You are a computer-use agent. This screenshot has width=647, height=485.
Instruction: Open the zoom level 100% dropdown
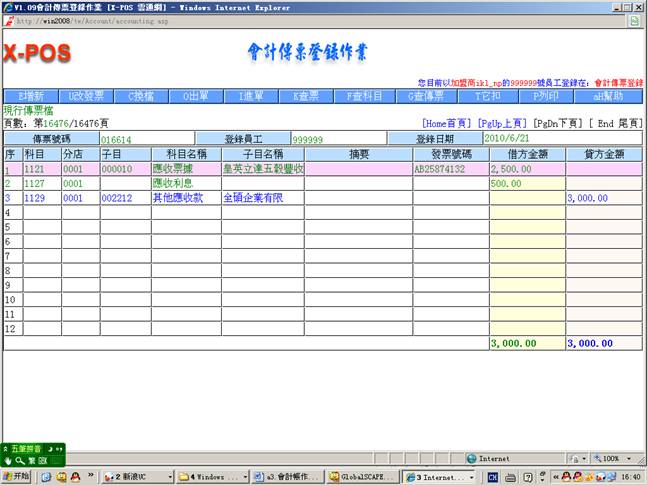613,458
